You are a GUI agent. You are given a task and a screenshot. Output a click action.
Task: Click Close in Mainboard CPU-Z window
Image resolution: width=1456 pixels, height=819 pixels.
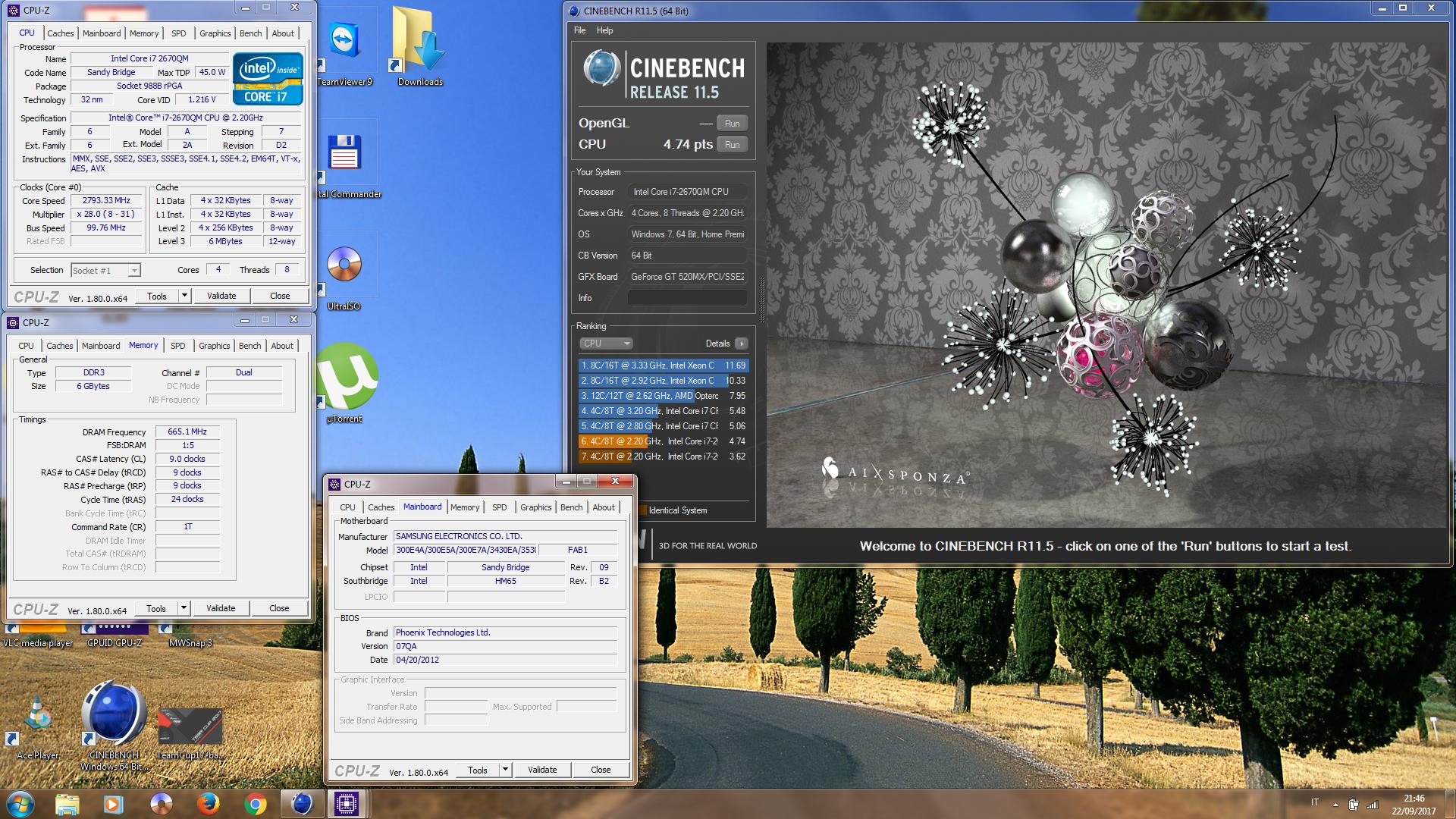click(601, 770)
